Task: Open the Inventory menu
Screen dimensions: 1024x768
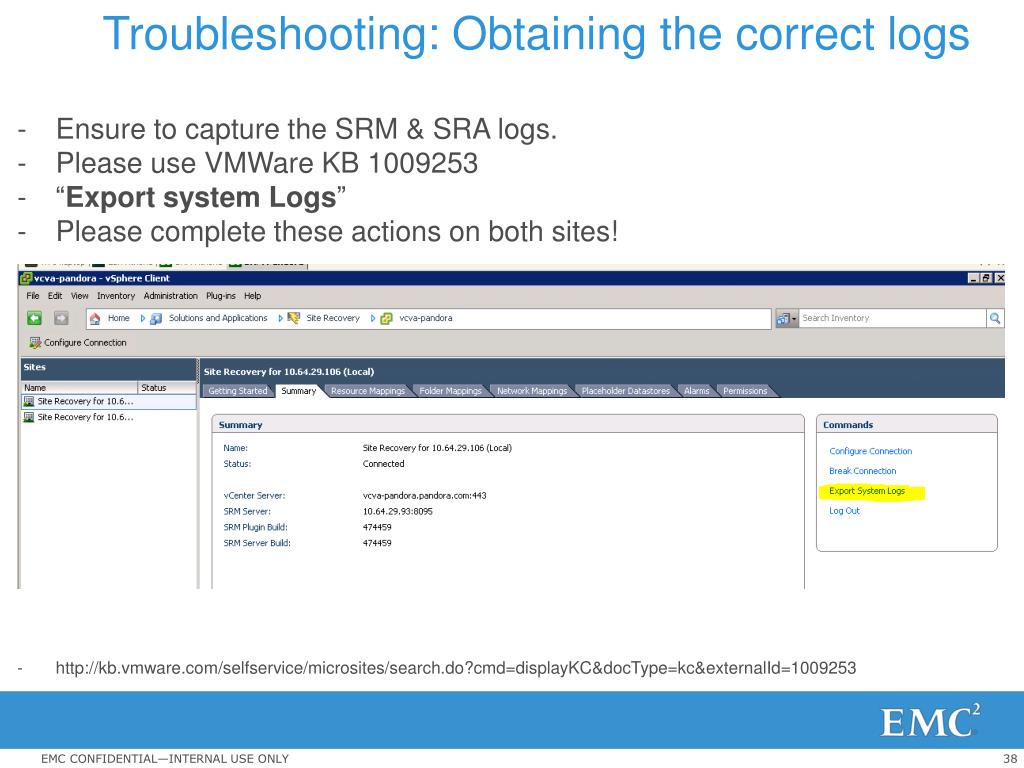Action: [x=116, y=296]
